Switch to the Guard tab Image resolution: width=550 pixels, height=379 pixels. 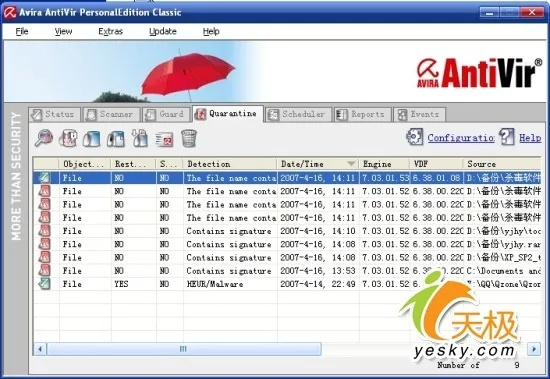click(x=166, y=114)
